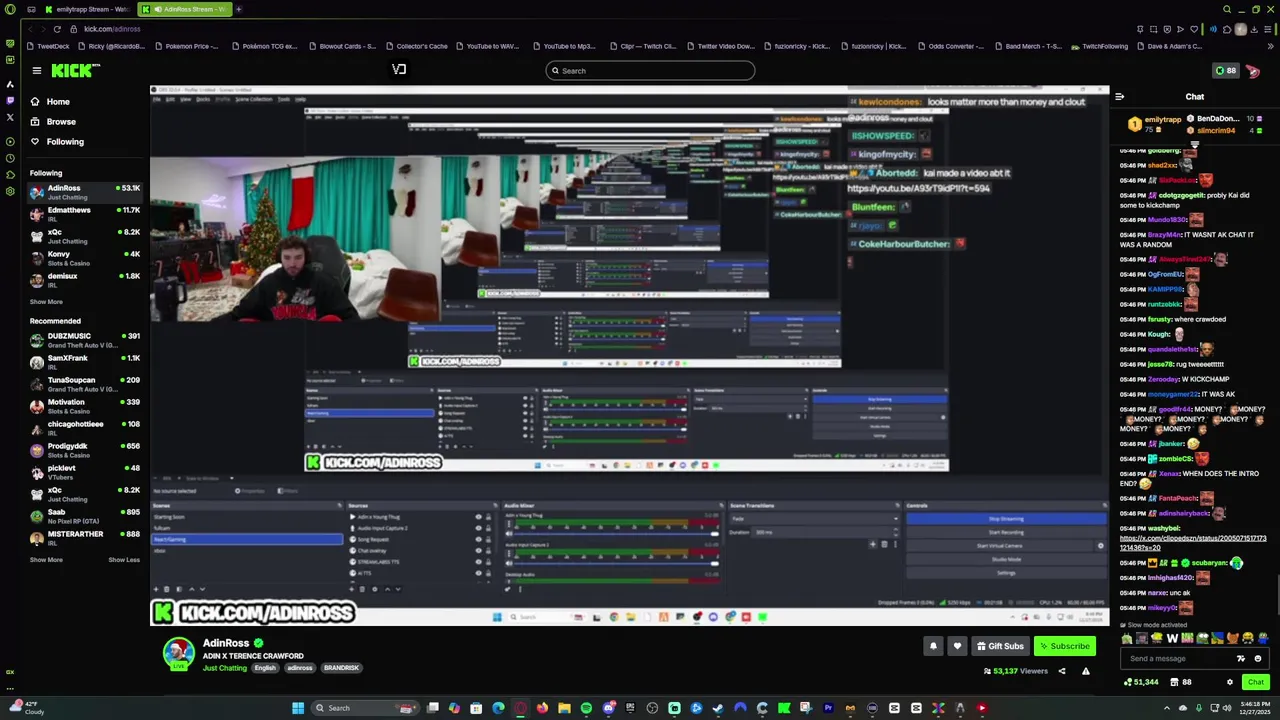Screen dimensions: 1280x720
Task: Open browser main menu icon
Action: coord(1269,29)
